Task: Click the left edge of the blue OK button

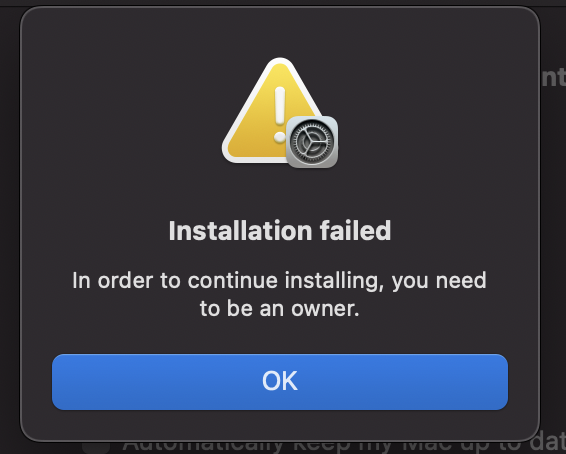Action: coord(58,382)
